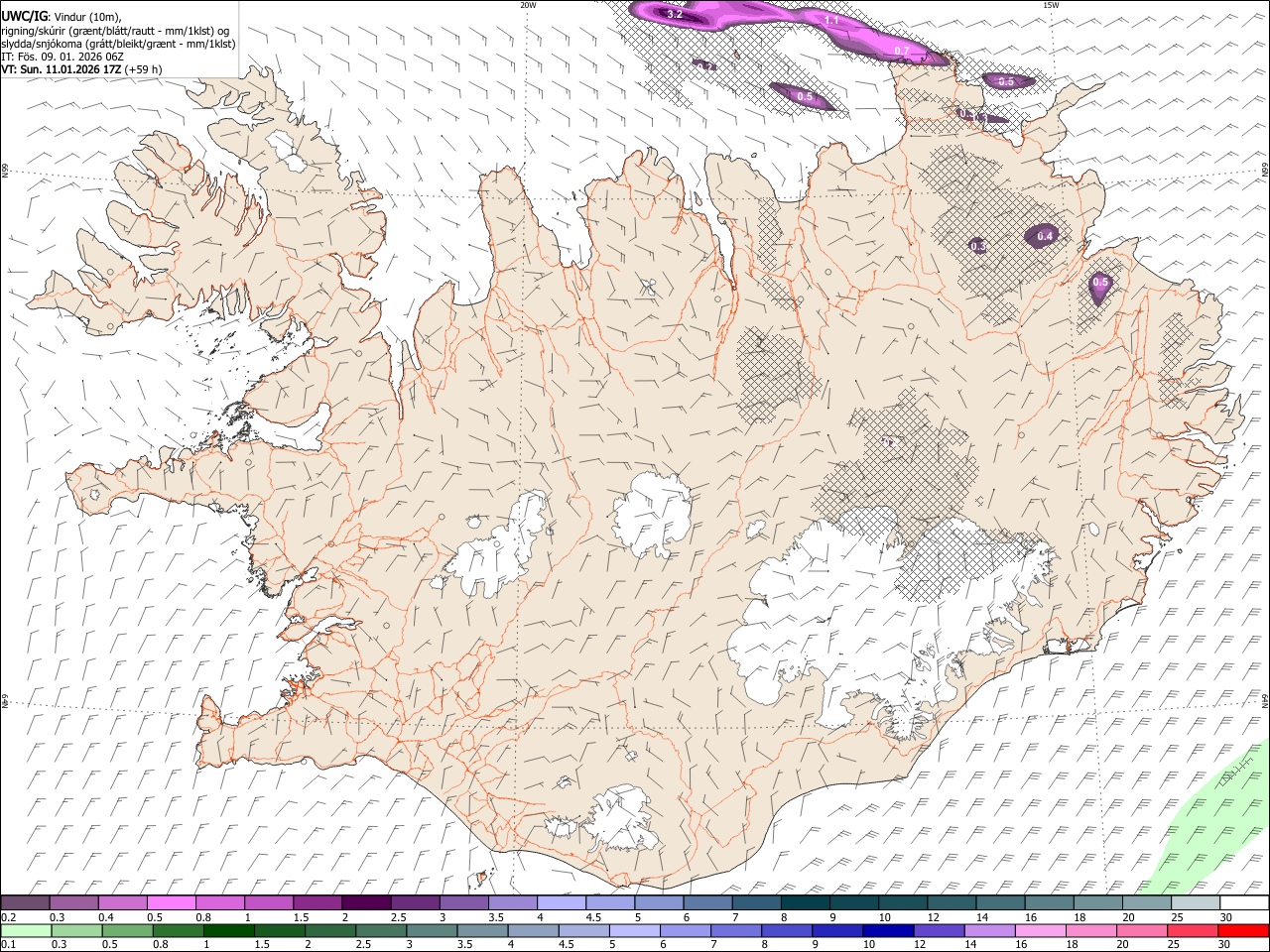Click the 'rigning/skúrir' legend description line
The height and width of the screenshot is (952, 1270).
(x=115, y=30)
